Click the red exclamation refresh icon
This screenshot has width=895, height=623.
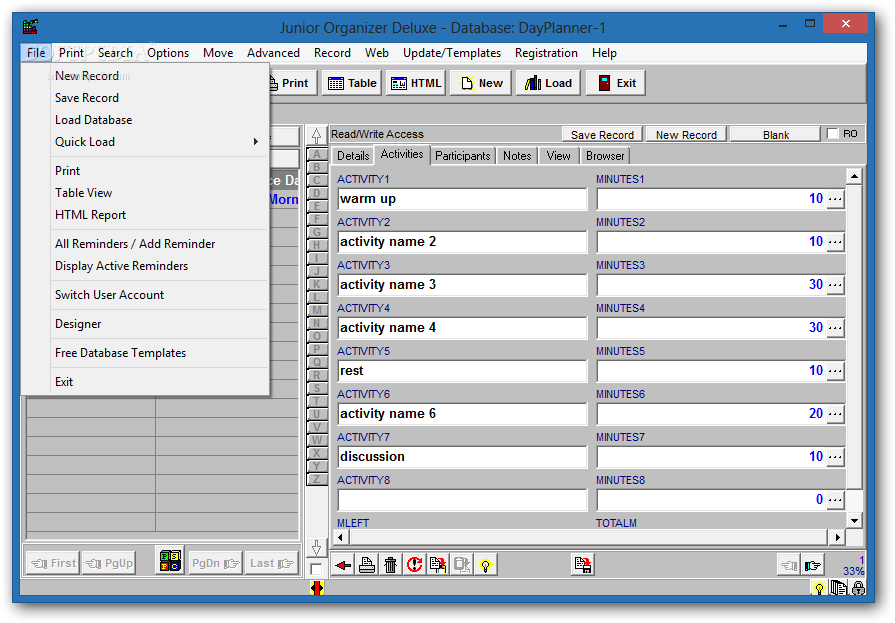coord(414,565)
